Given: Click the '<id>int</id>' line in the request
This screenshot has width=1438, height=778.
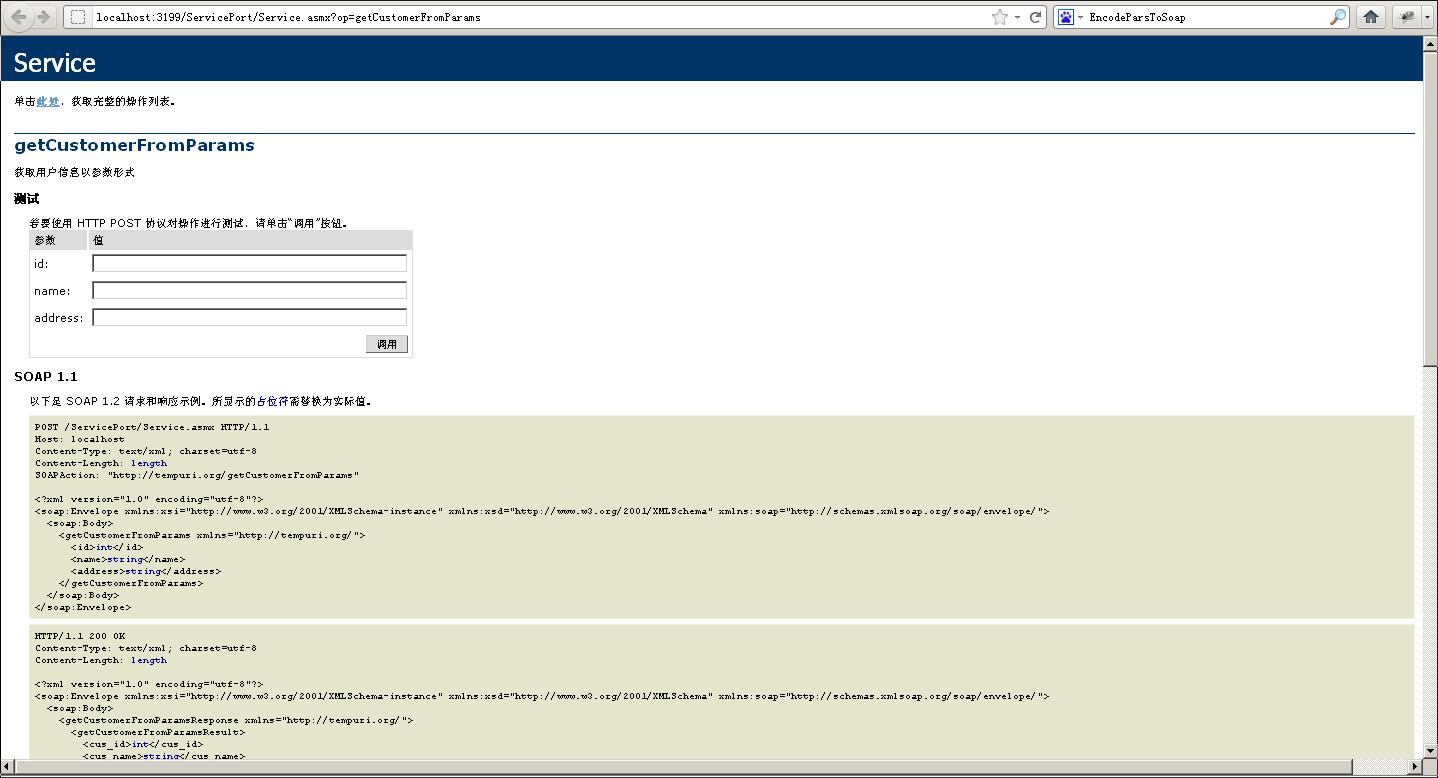Looking at the screenshot, I should (x=107, y=547).
